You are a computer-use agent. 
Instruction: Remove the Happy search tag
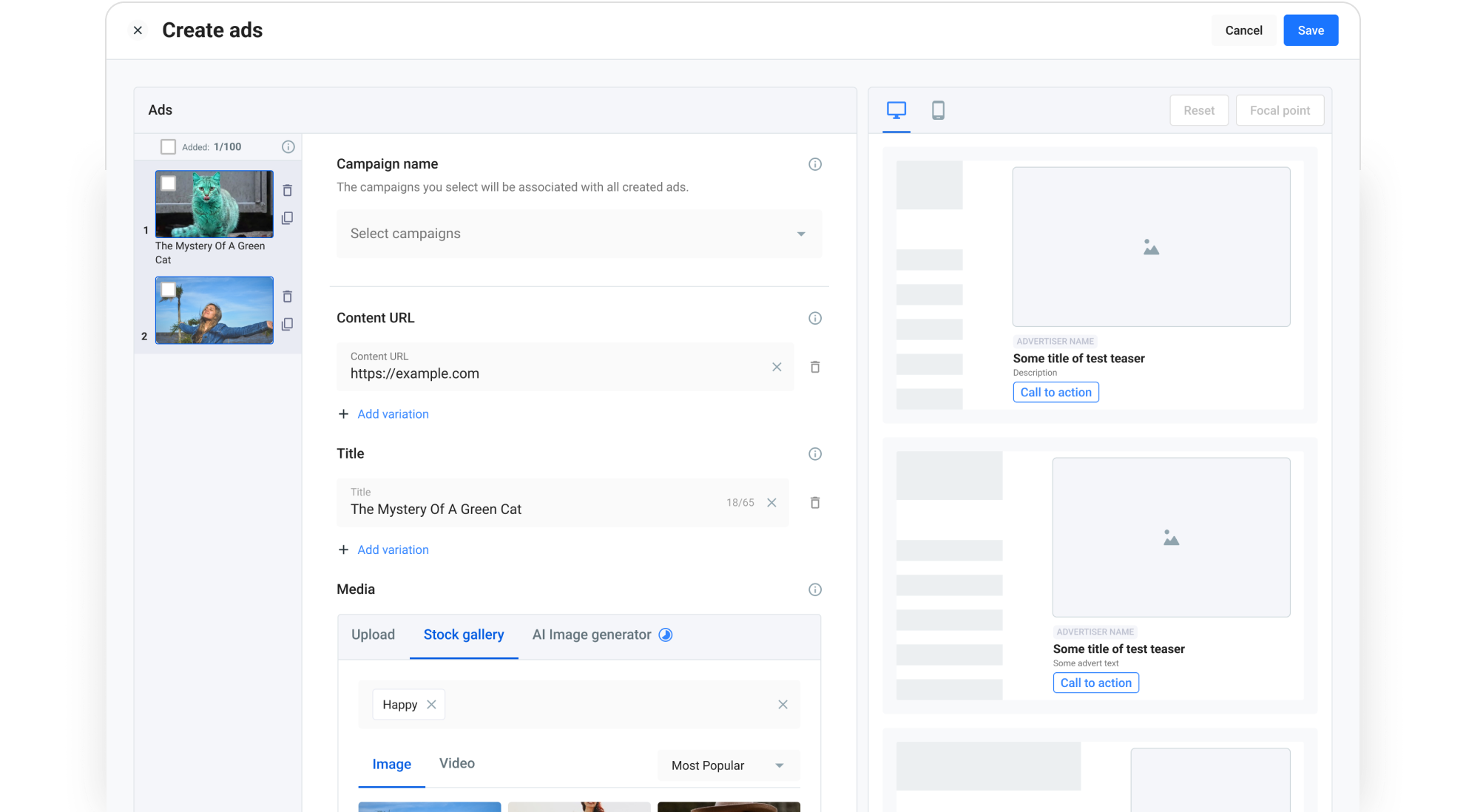click(431, 705)
